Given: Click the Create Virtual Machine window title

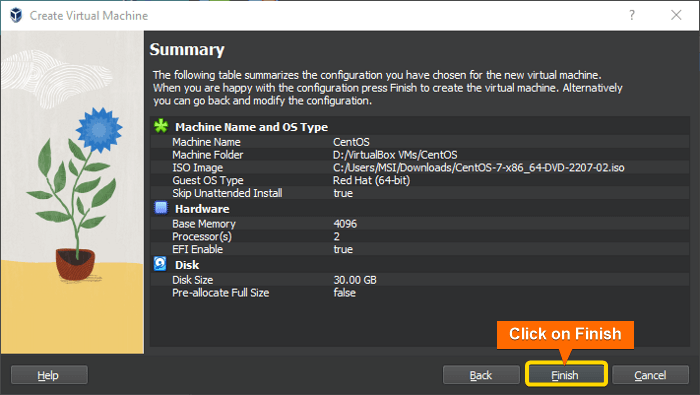Looking at the screenshot, I should [89, 16].
